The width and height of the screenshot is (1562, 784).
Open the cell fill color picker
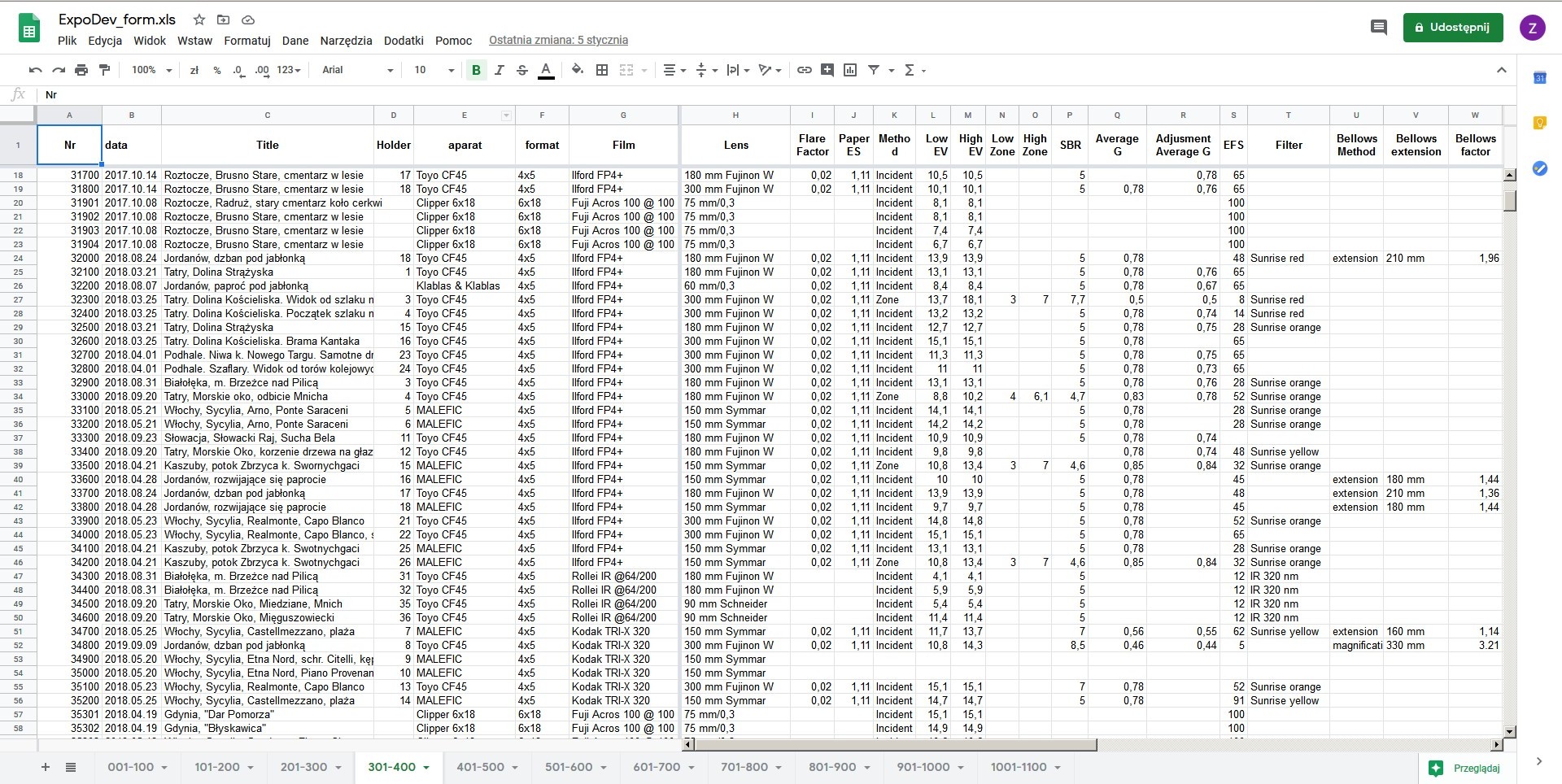578,70
